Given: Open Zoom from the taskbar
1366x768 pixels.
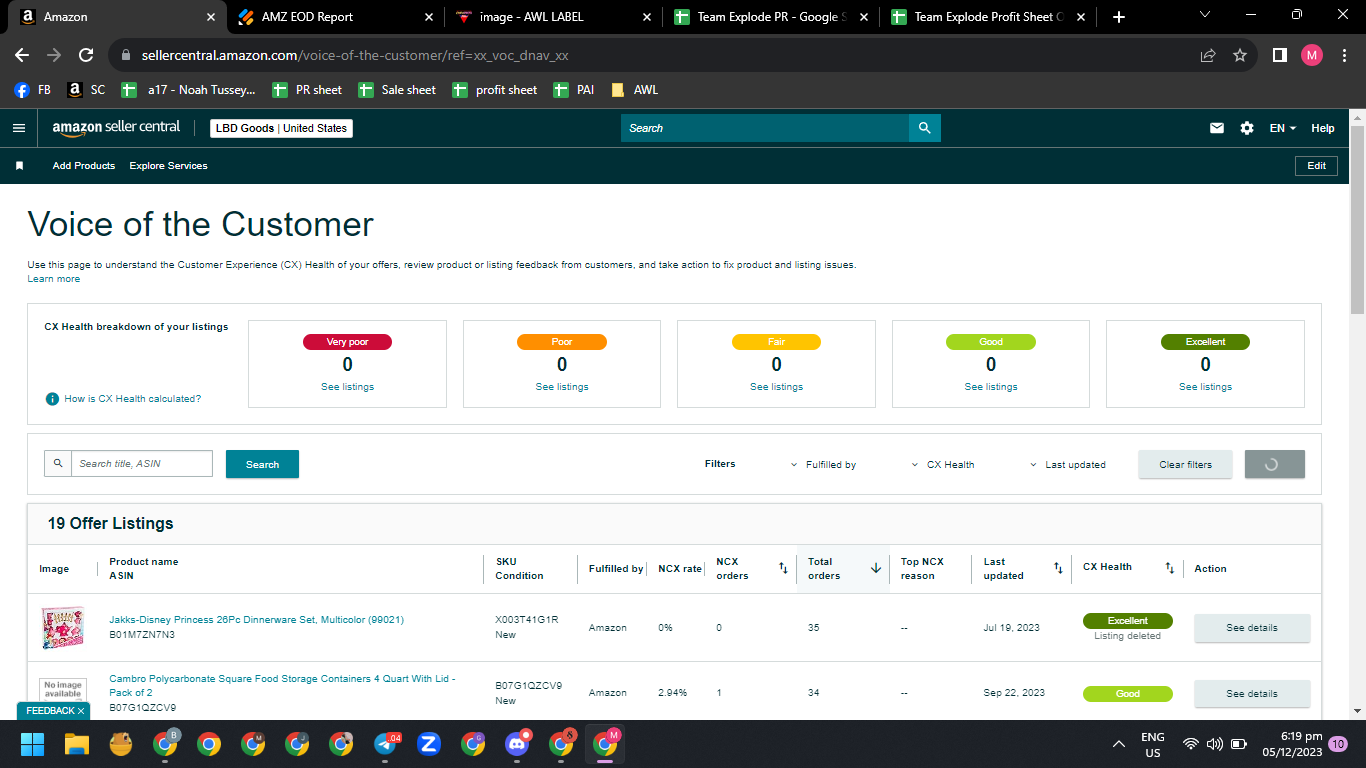Looking at the screenshot, I should point(429,744).
